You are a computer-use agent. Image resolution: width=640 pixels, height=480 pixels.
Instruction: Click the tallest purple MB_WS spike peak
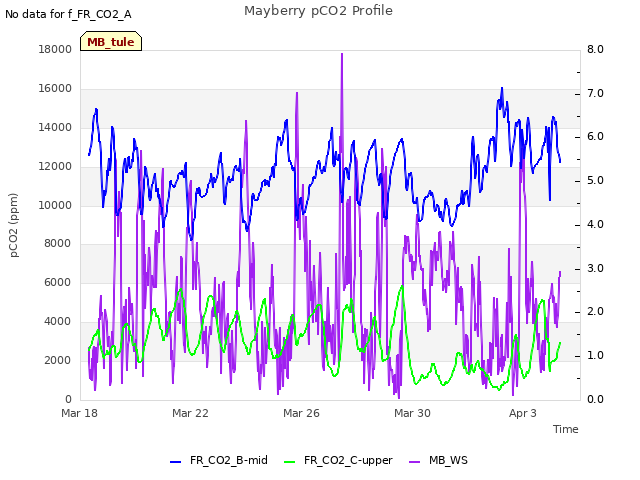tap(342, 53)
